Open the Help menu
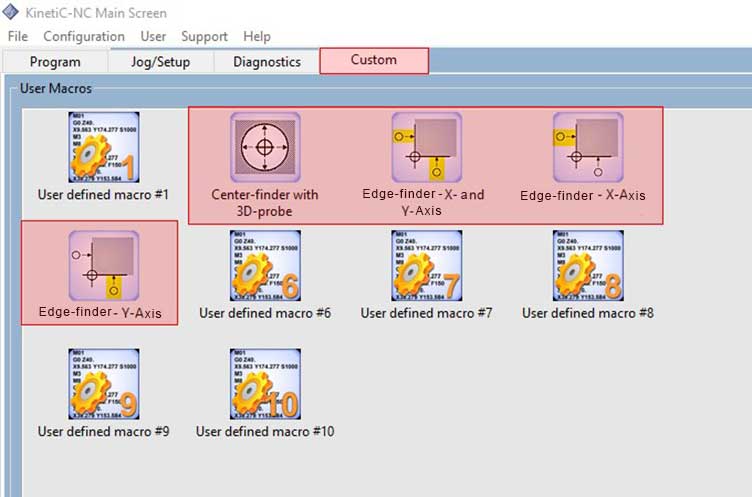Viewport: 752px width, 497px height. coord(257,36)
